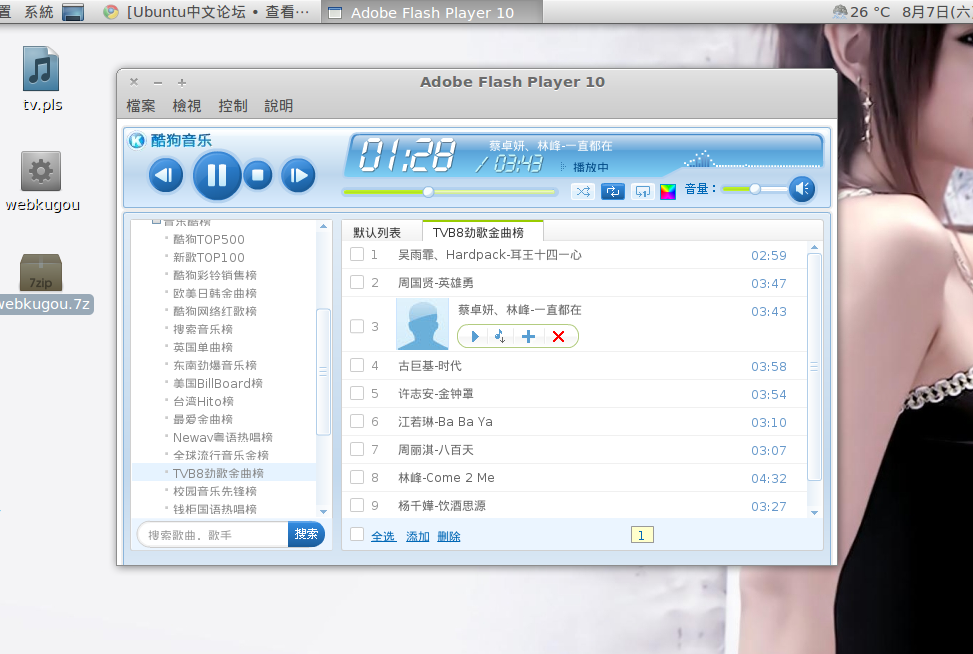973x654 pixels.
Task: Play song 3 using its blue play arrow
Action: pos(475,336)
